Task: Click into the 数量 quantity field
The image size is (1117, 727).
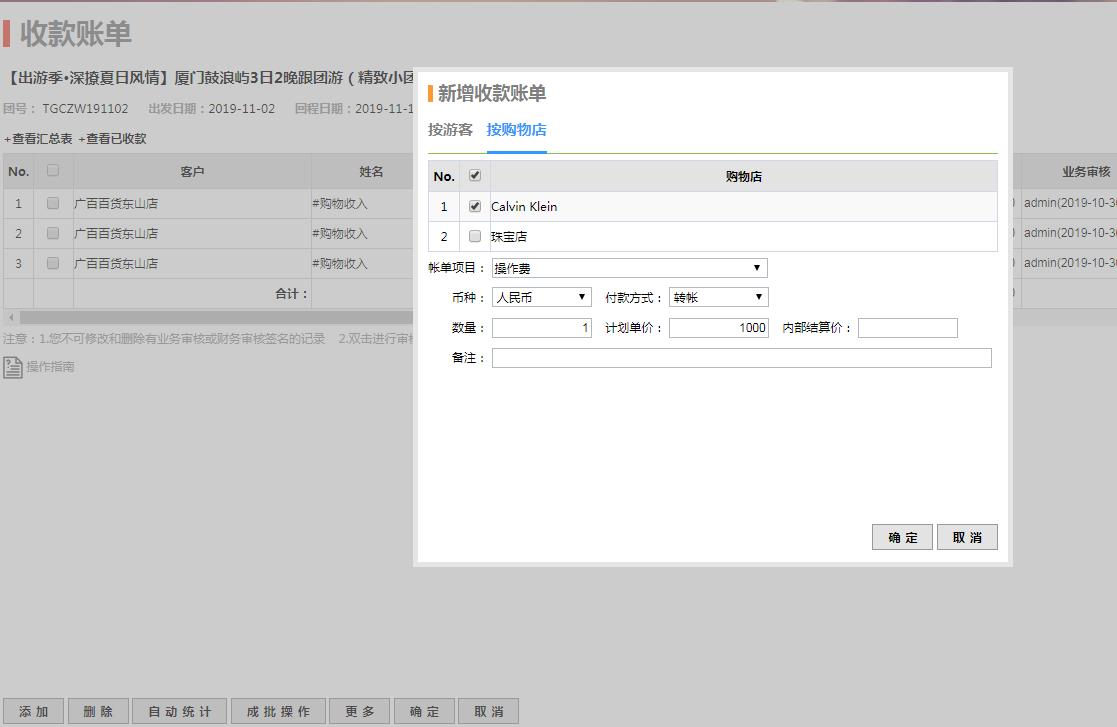Action: point(541,327)
